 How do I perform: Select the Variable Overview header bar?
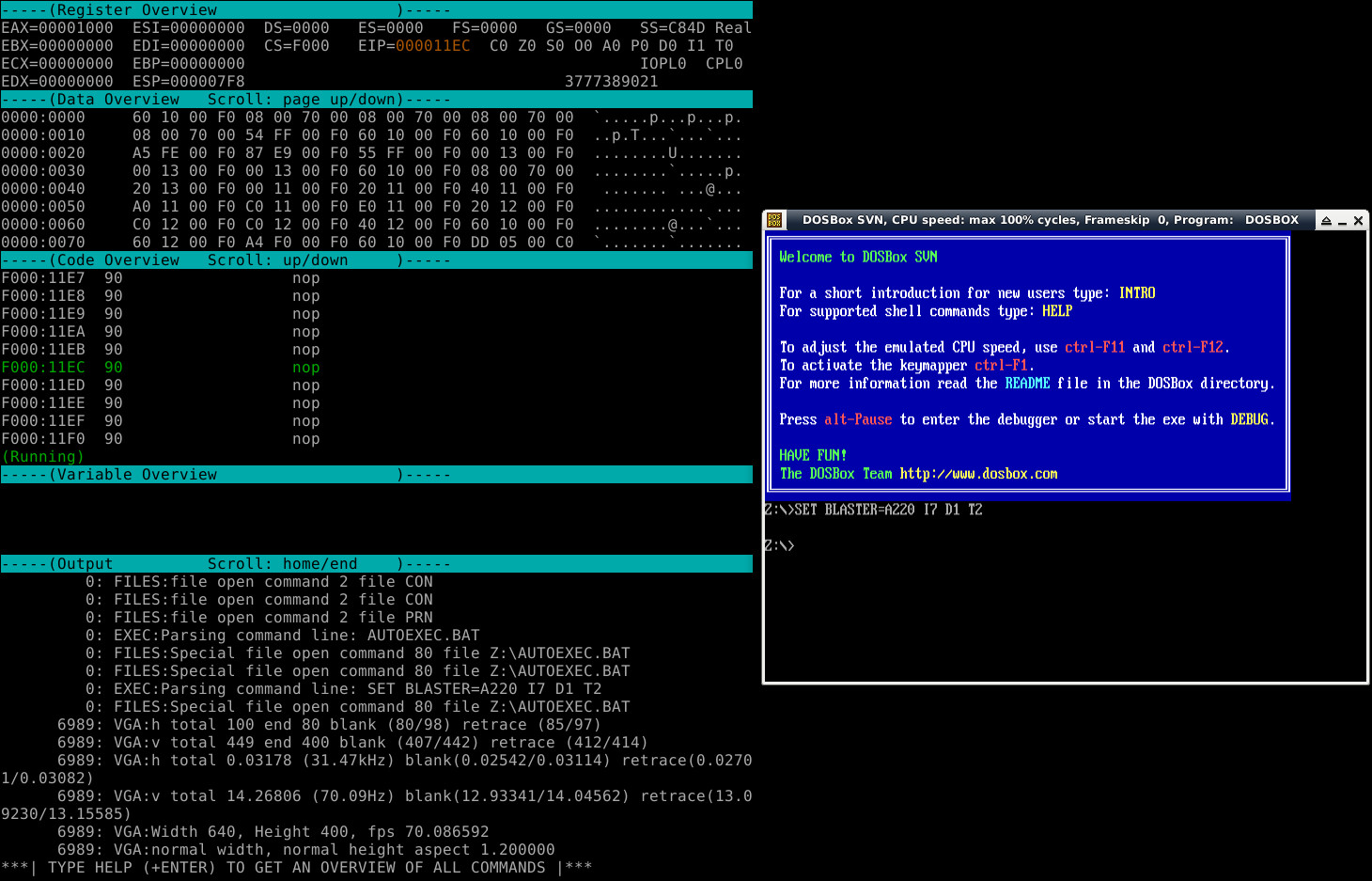376,475
